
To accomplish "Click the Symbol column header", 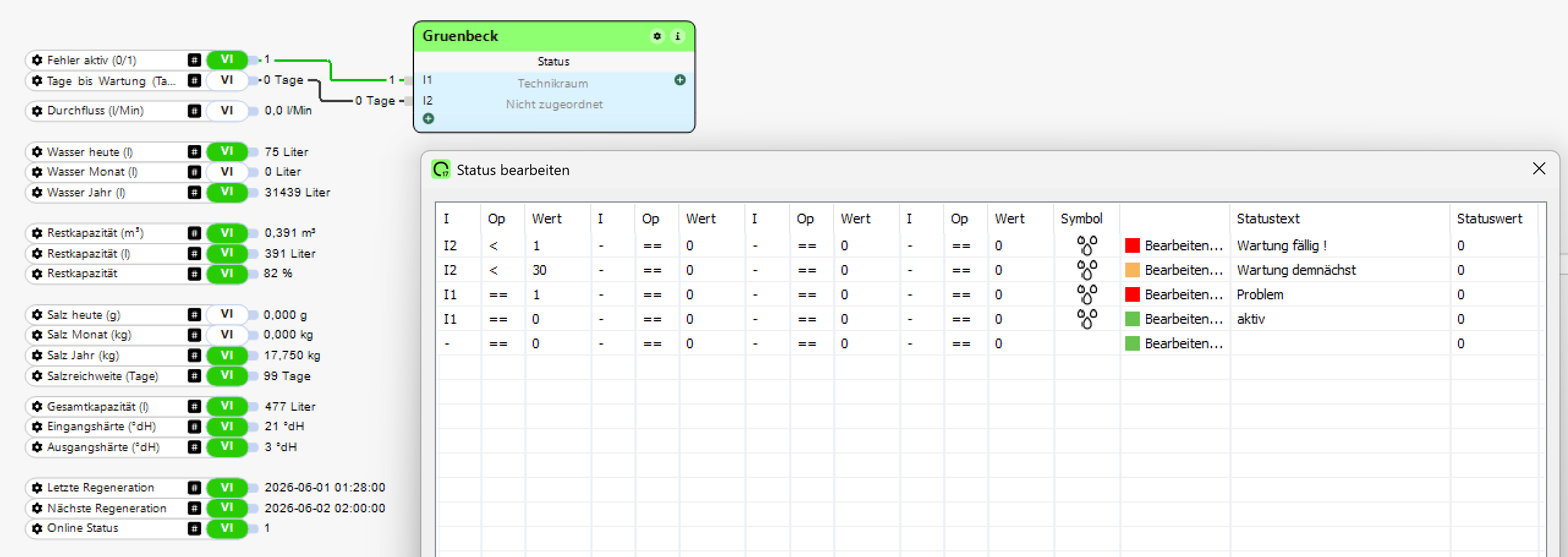I will [1087, 219].
